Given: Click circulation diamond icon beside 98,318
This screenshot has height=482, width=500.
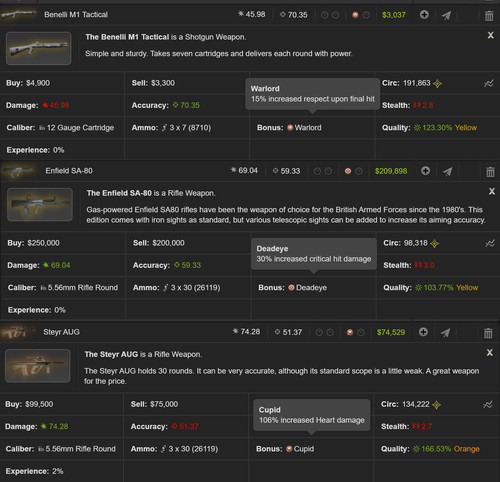Looking at the screenshot, I should point(434,244).
